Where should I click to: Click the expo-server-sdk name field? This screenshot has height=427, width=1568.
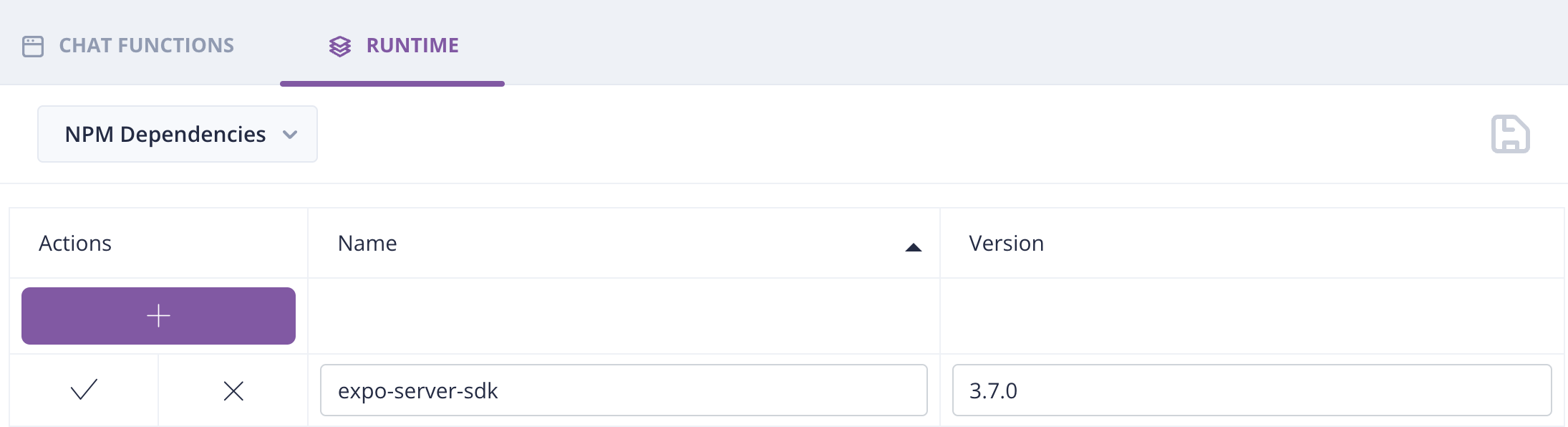click(x=624, y=390)
